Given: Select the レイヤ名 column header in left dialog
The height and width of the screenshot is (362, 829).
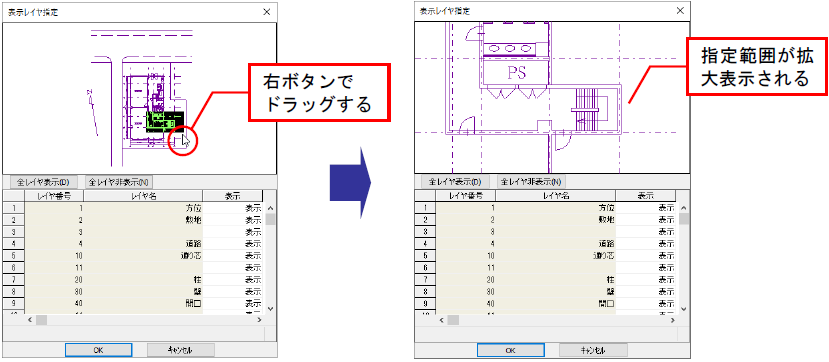Looking at the screenshot, I should point(143,196).
